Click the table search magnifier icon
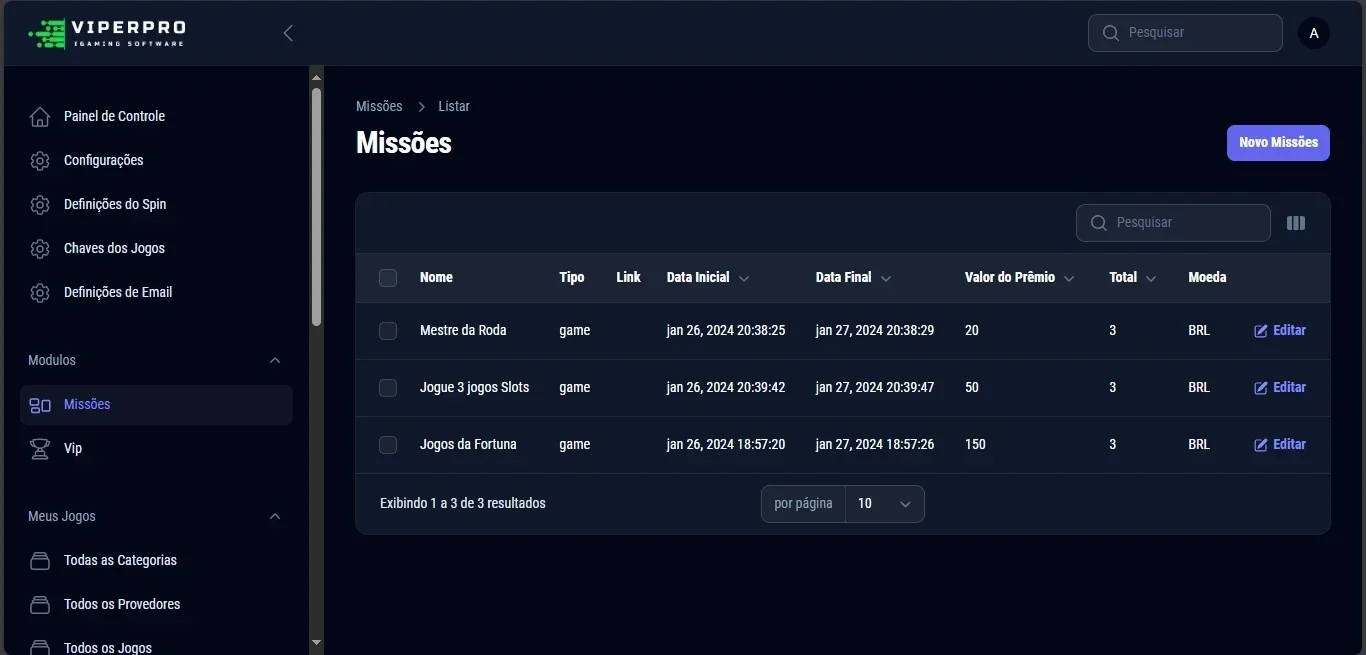 (x=1098, y=223)
